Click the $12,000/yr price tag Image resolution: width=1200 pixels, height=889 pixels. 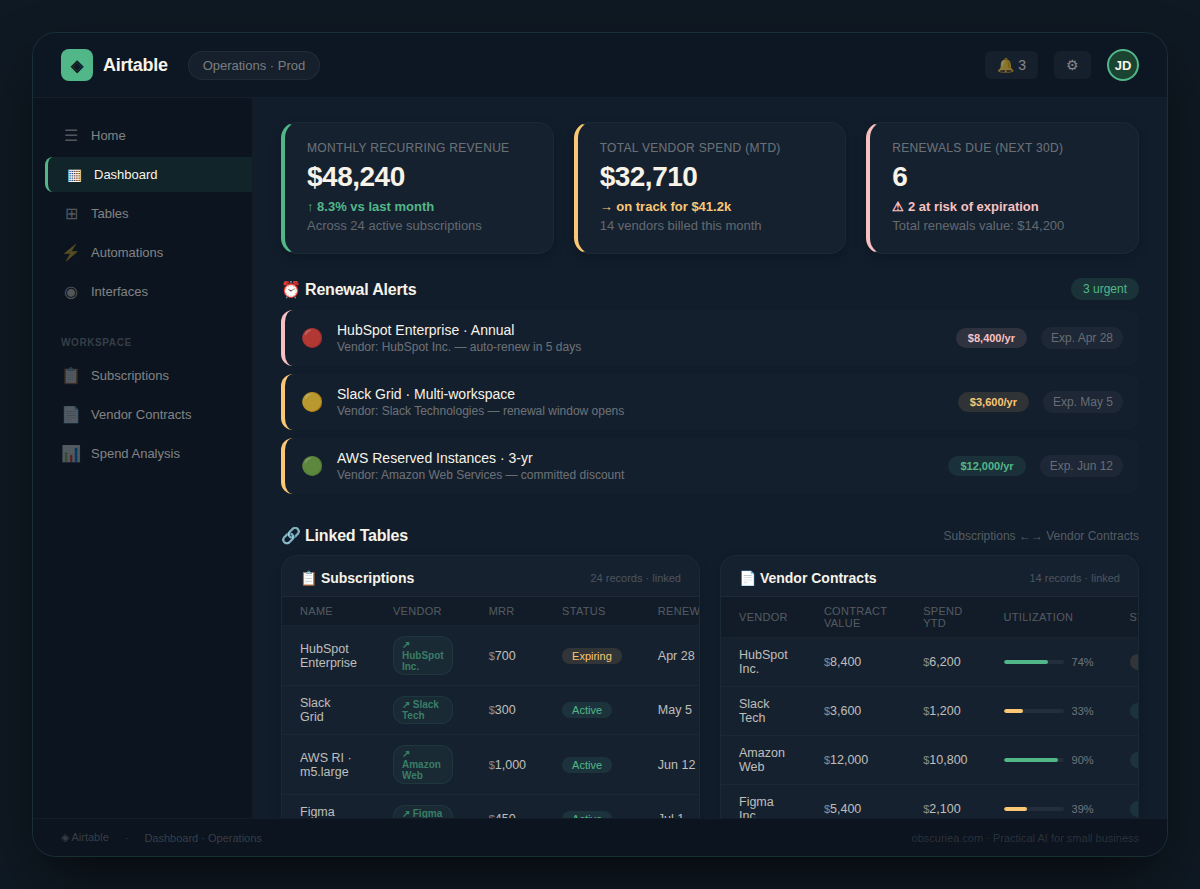coord(987,466)
